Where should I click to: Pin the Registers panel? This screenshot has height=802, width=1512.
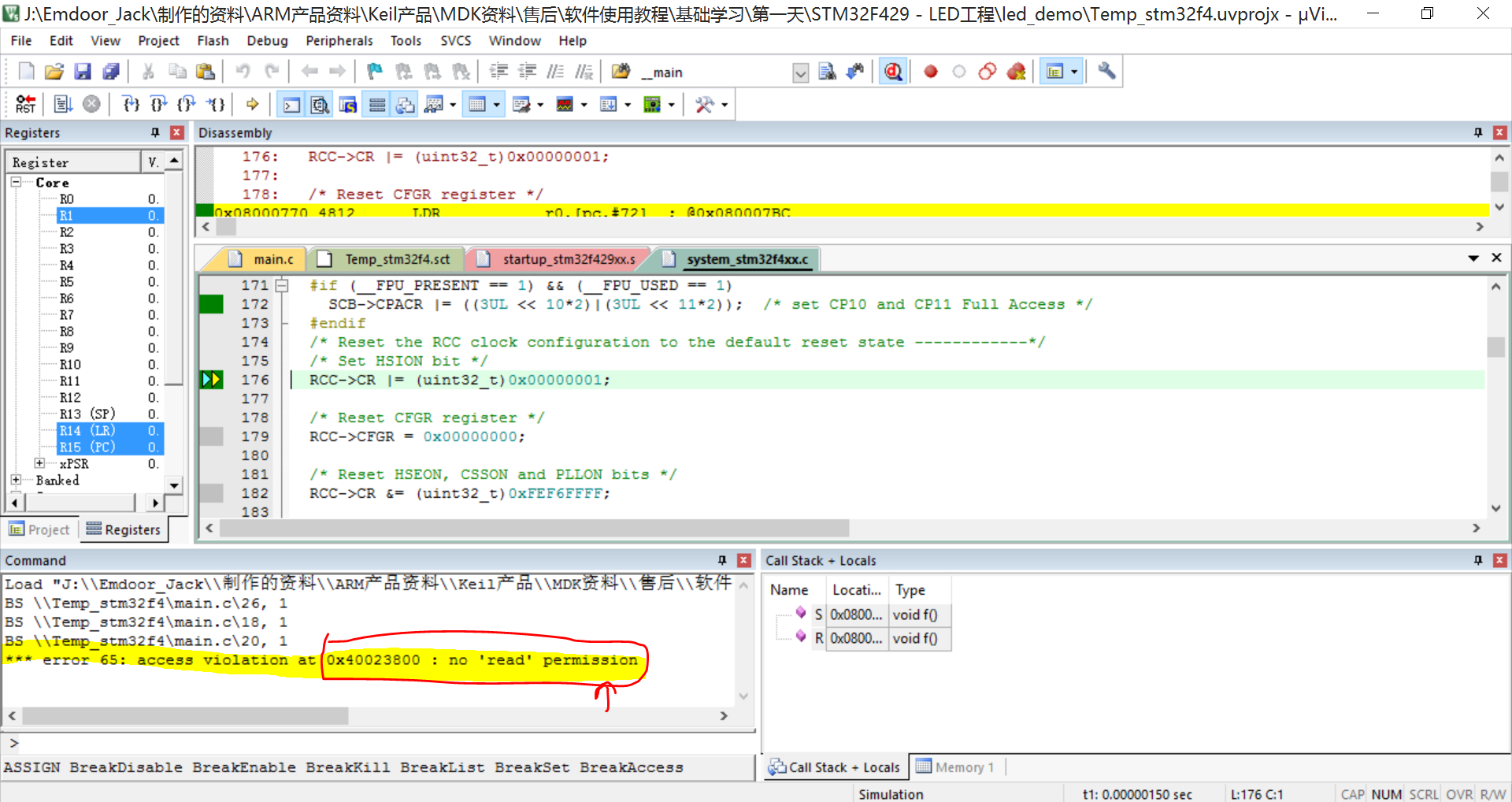point(154,132)
